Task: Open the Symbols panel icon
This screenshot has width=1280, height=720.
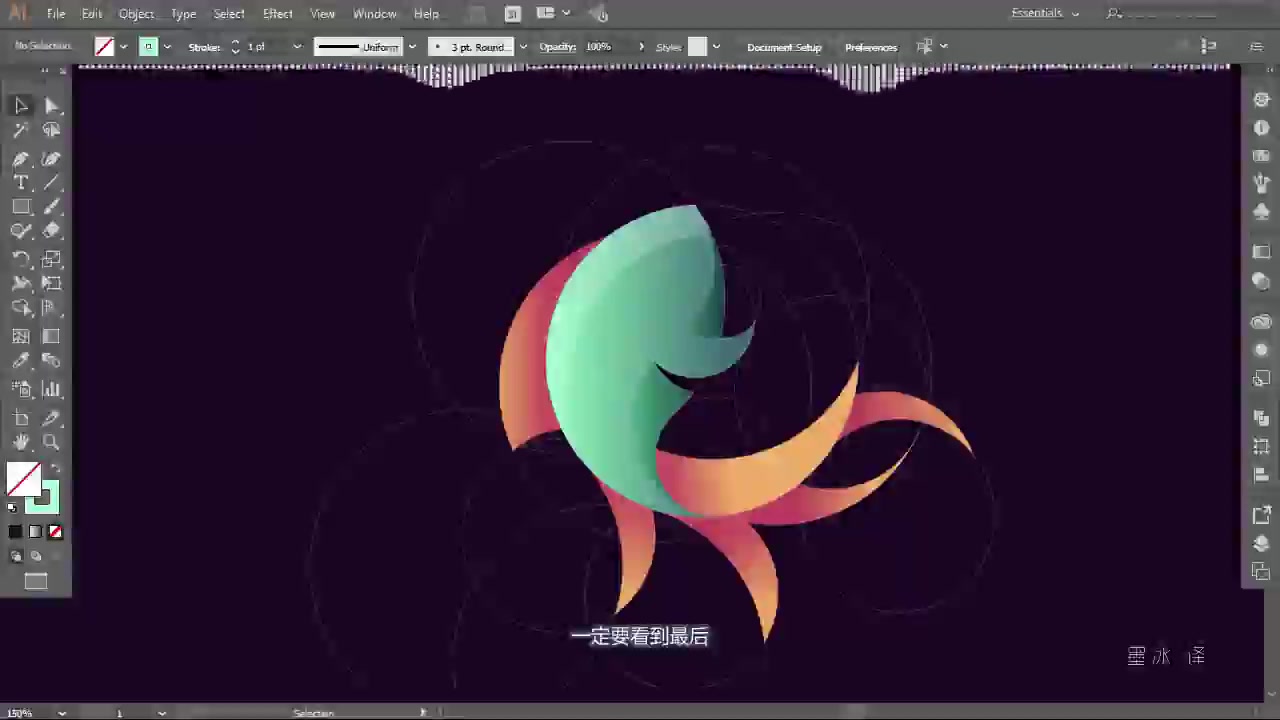Action: coord(1262,212)
